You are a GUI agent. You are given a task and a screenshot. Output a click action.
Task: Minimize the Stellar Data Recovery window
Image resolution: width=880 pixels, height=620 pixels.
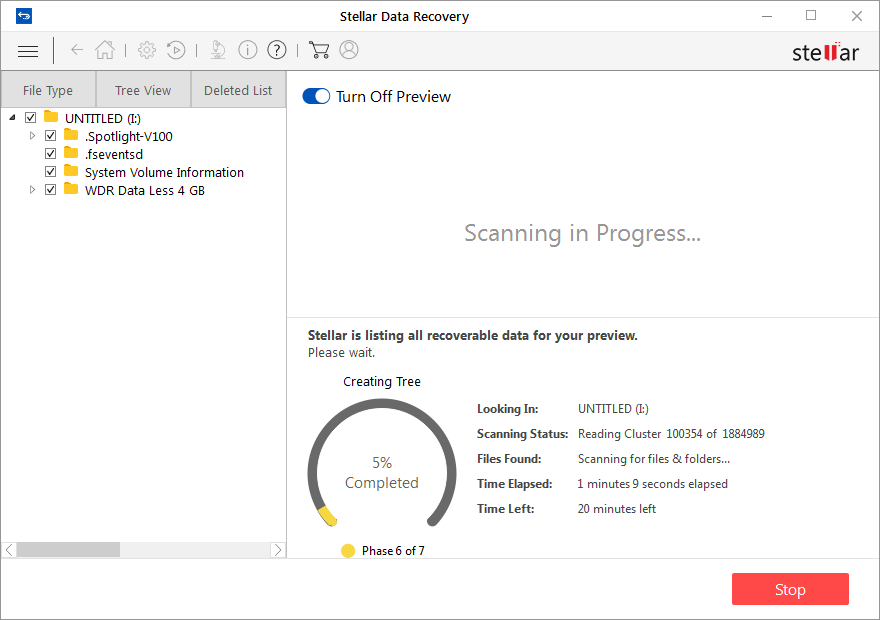[767, 16]
